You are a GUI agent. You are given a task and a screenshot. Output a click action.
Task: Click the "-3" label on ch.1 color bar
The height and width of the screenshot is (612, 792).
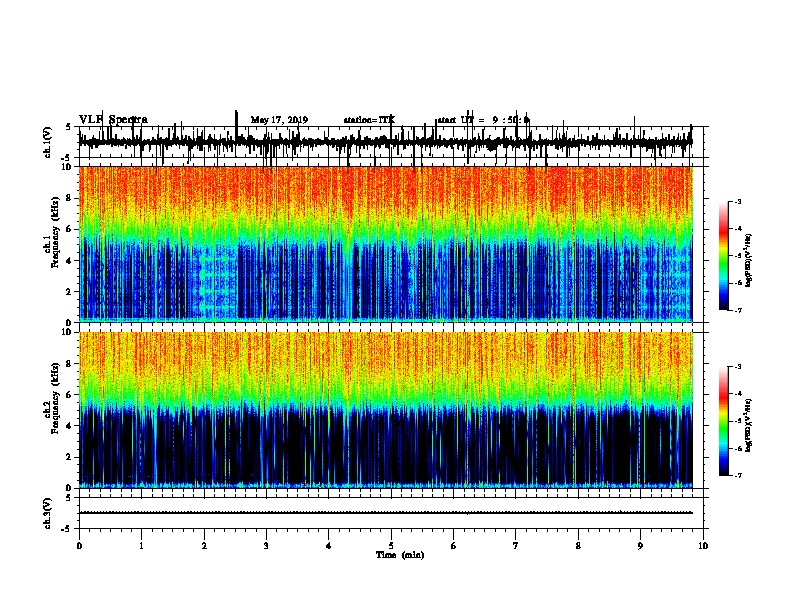pos(737,201)
